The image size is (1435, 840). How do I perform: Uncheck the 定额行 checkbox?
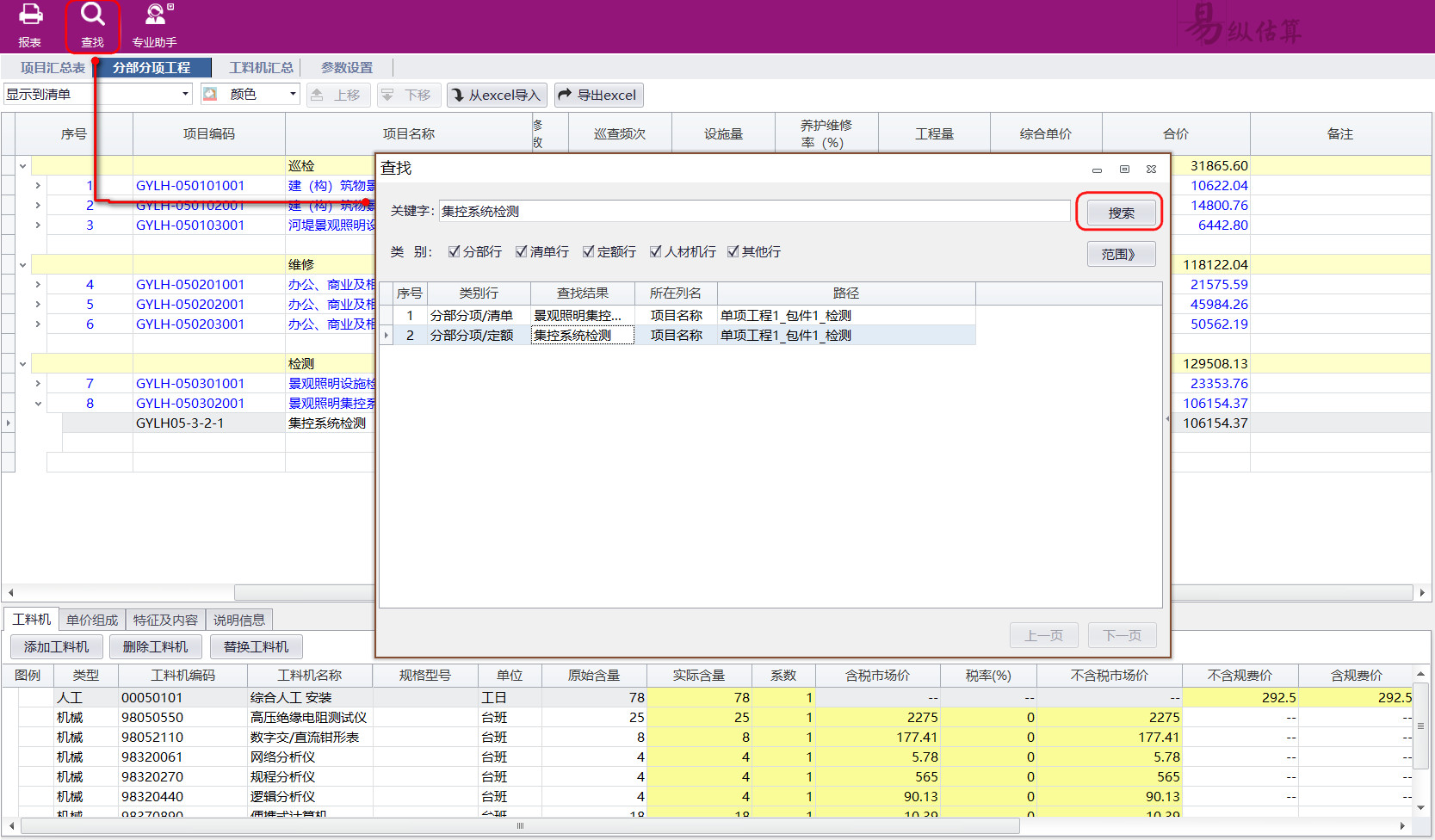(x=588, y=251)
